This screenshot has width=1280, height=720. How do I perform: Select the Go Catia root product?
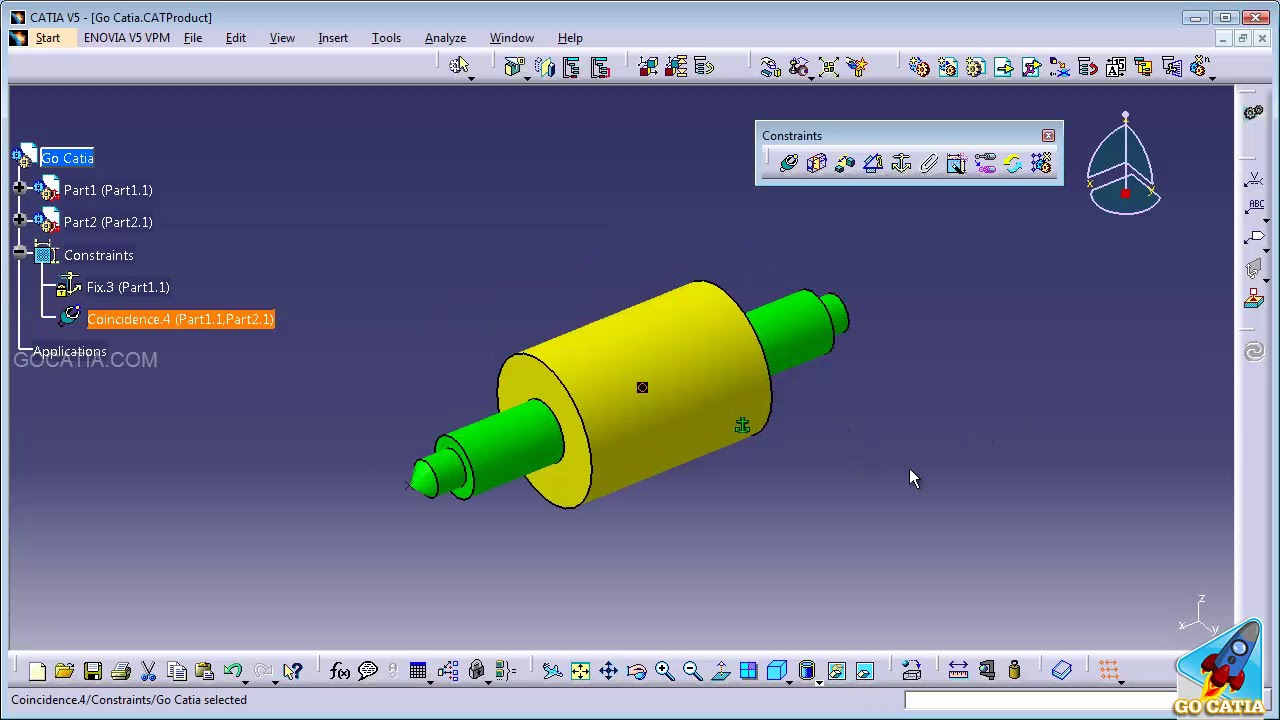click(67, 158)
